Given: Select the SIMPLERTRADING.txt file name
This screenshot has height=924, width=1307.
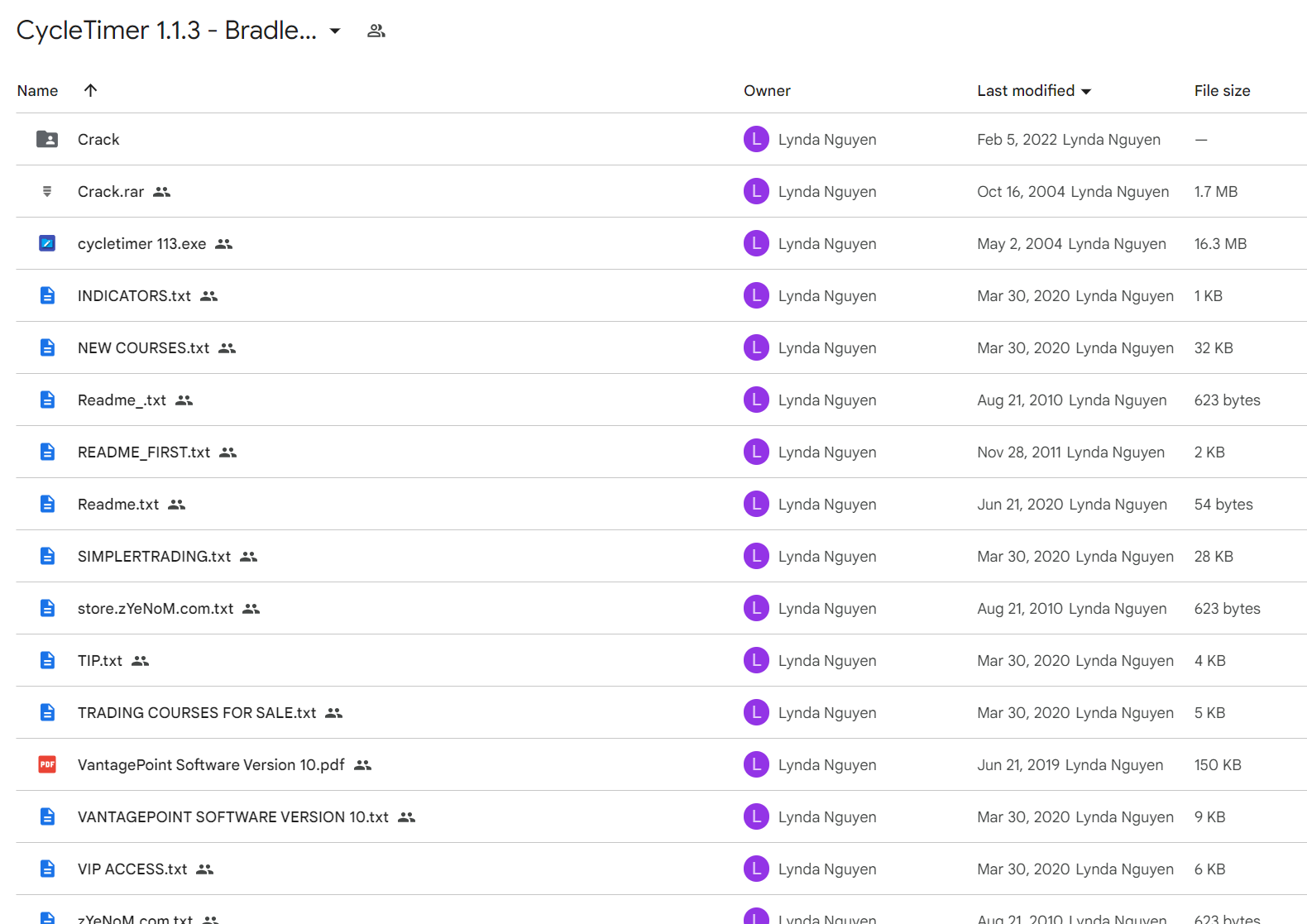Looking at the screenshot, I should pyautogui.click(x=154, y=557).
